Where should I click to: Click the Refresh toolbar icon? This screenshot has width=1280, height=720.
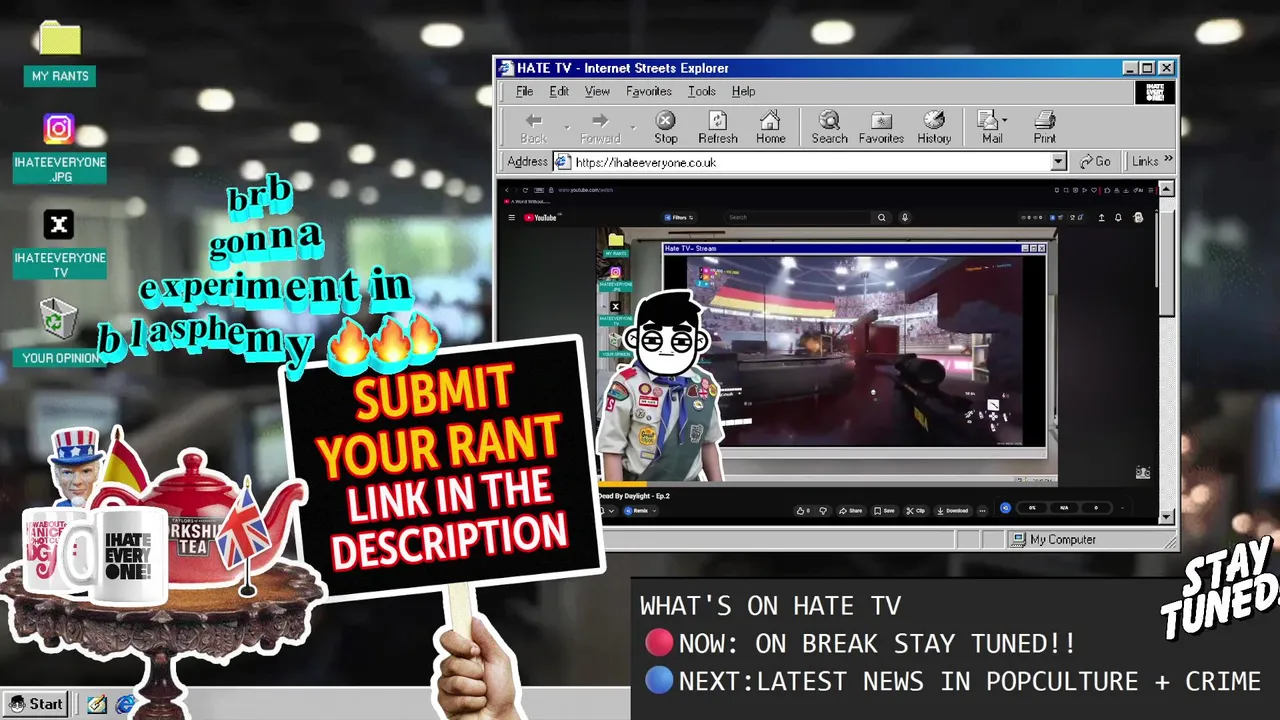(717, 128)
